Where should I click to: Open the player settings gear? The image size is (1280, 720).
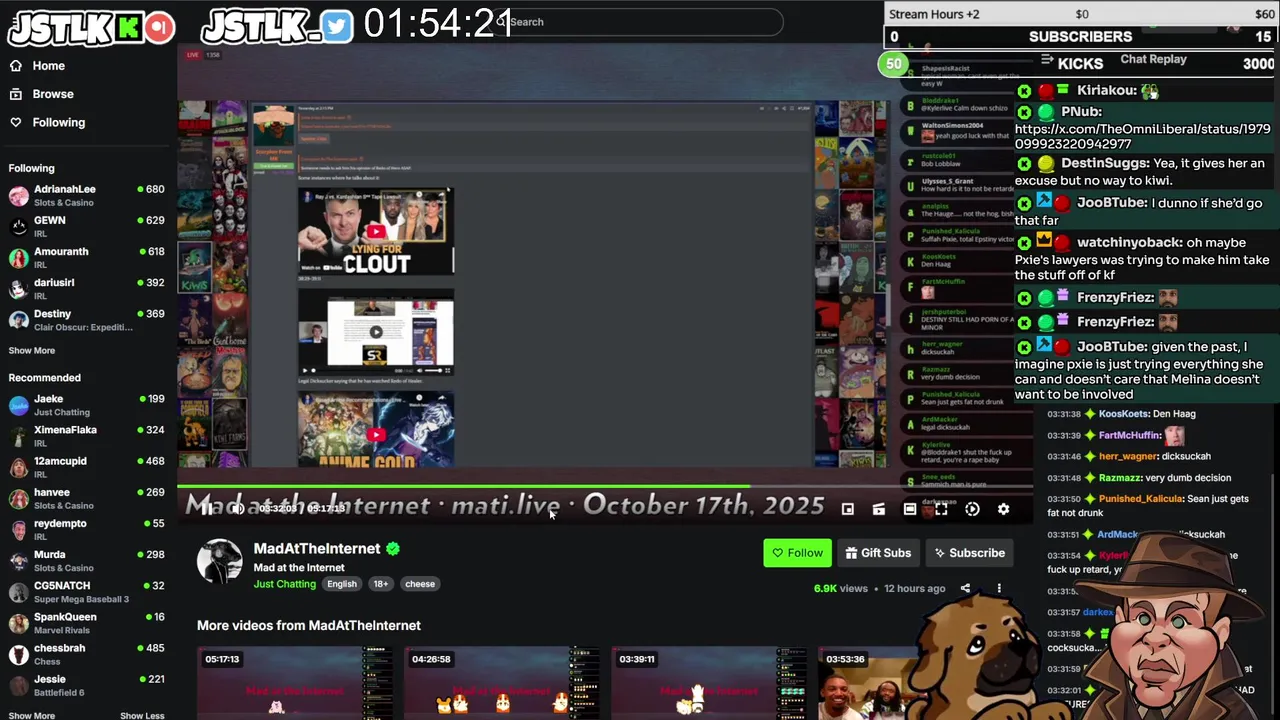coord(1003,509)
